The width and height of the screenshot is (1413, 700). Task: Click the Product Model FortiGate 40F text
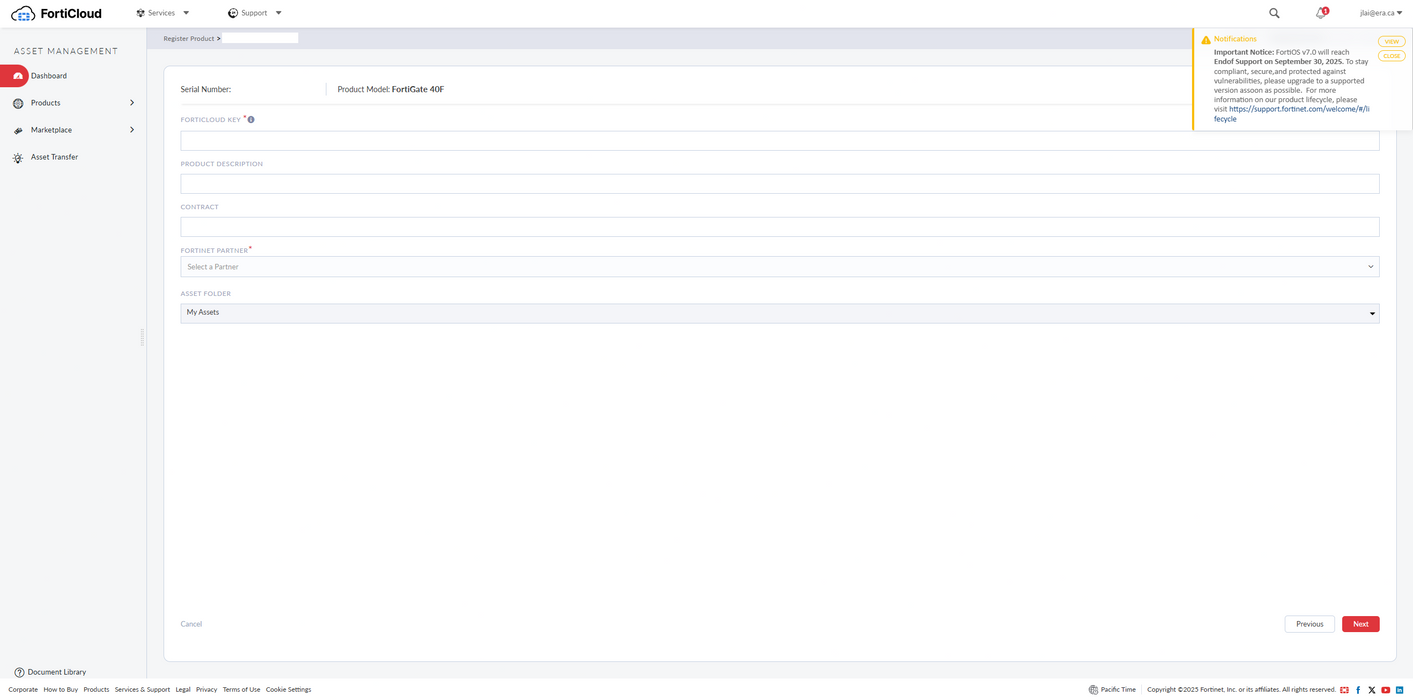pyautogui.click(x=390, y=89)
